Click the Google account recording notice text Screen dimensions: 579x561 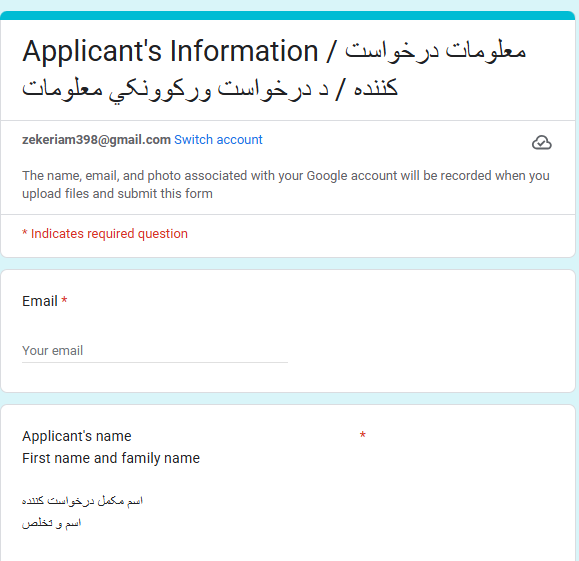coord(285,184)
